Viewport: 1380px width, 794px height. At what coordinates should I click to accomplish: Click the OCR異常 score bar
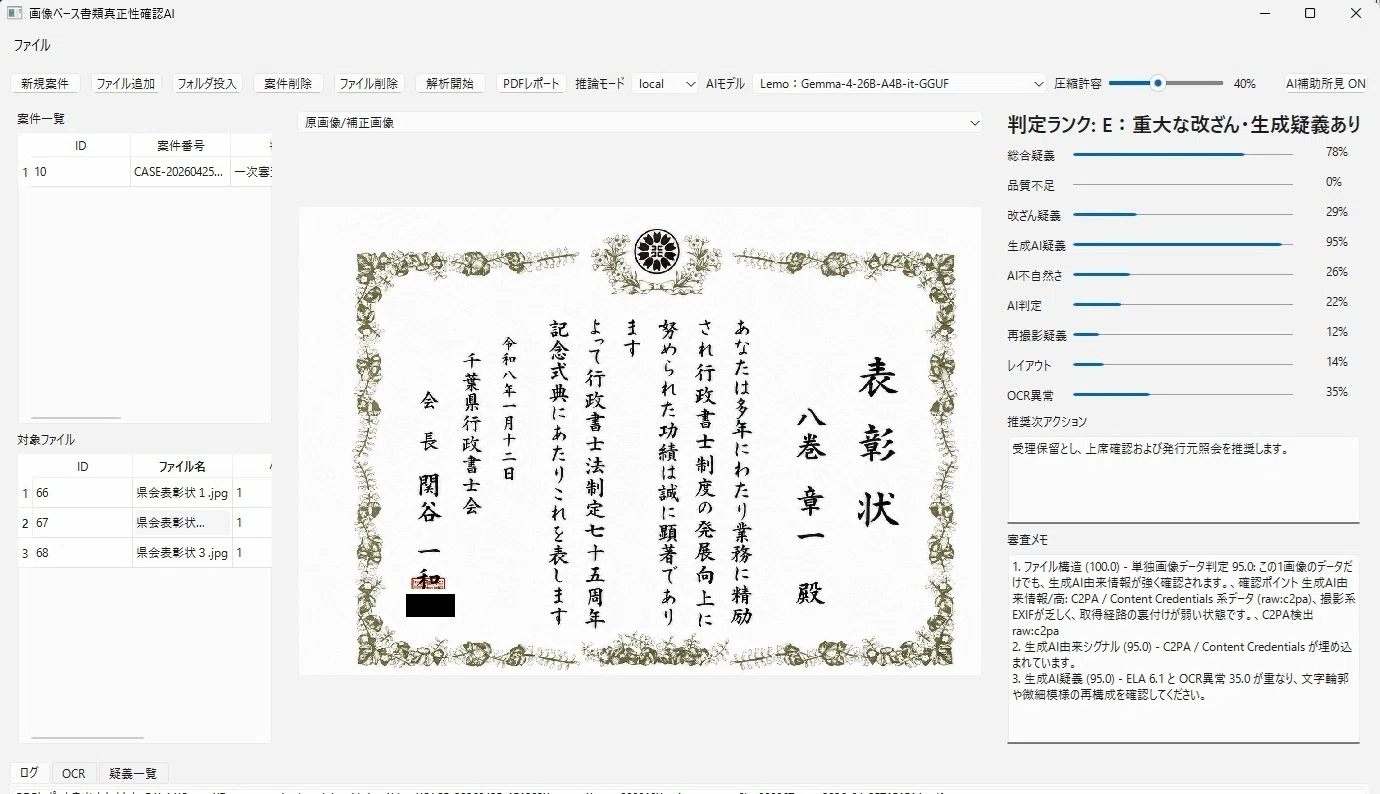click(1182, 394)
